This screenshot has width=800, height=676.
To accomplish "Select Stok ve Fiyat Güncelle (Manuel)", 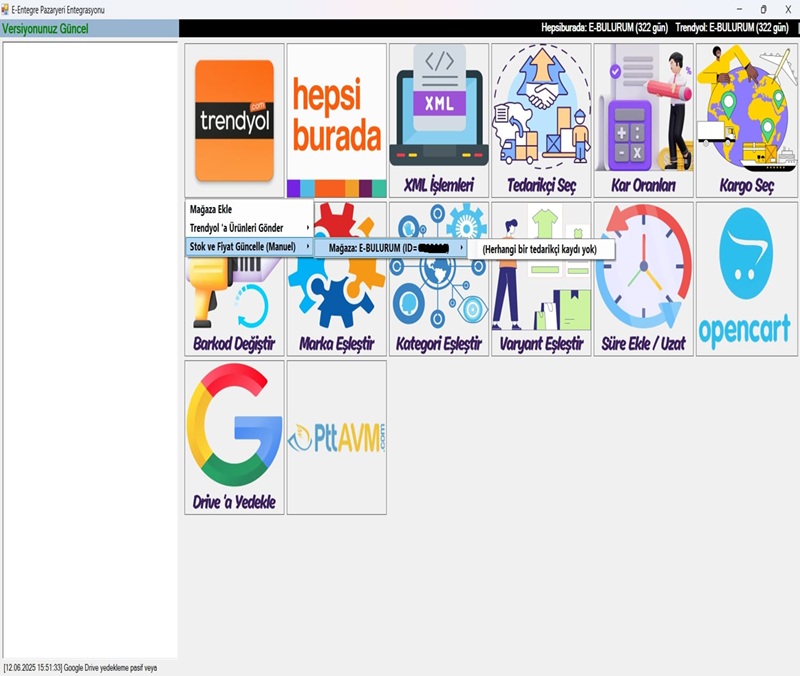I will [249, 247].
